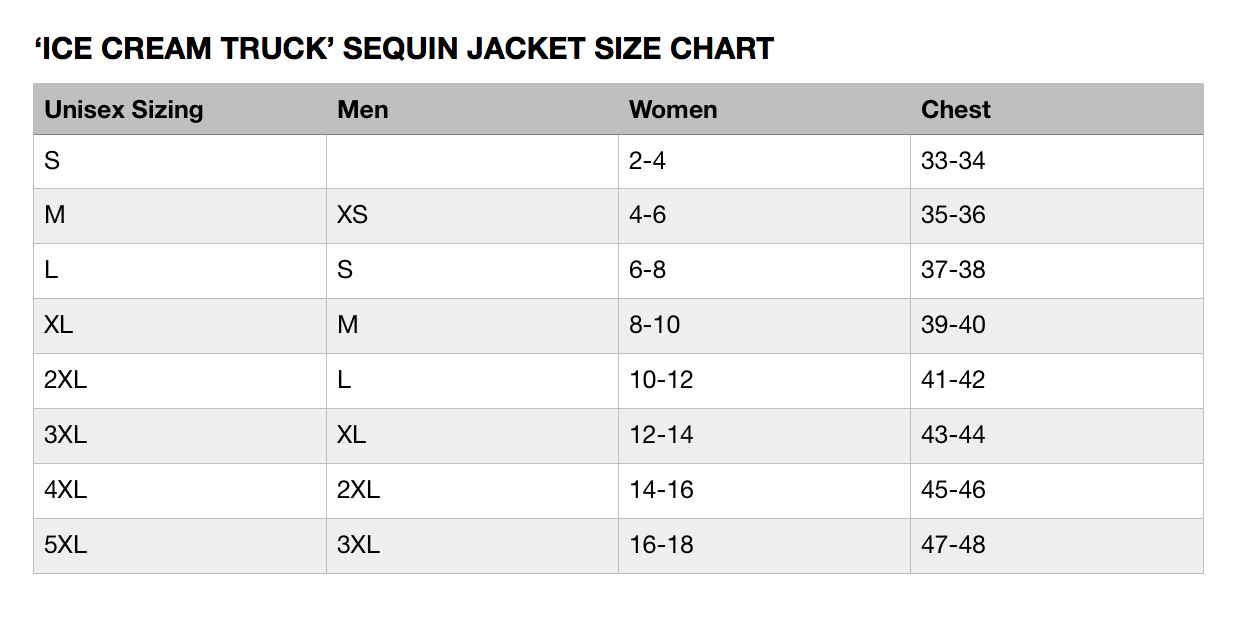The image size is (1238, 618).
Task: Click the chest measurement 33-34
Action: coord(953,160)
